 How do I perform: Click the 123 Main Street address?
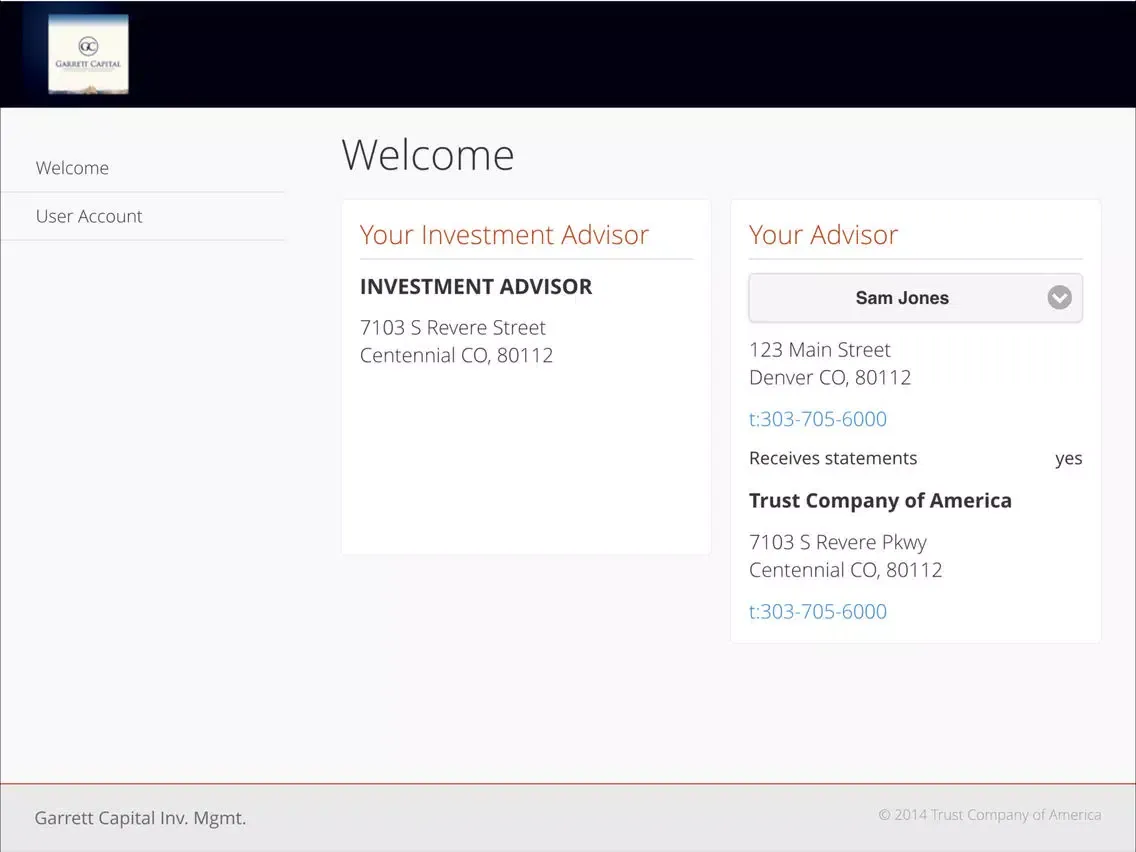(819, 350)
